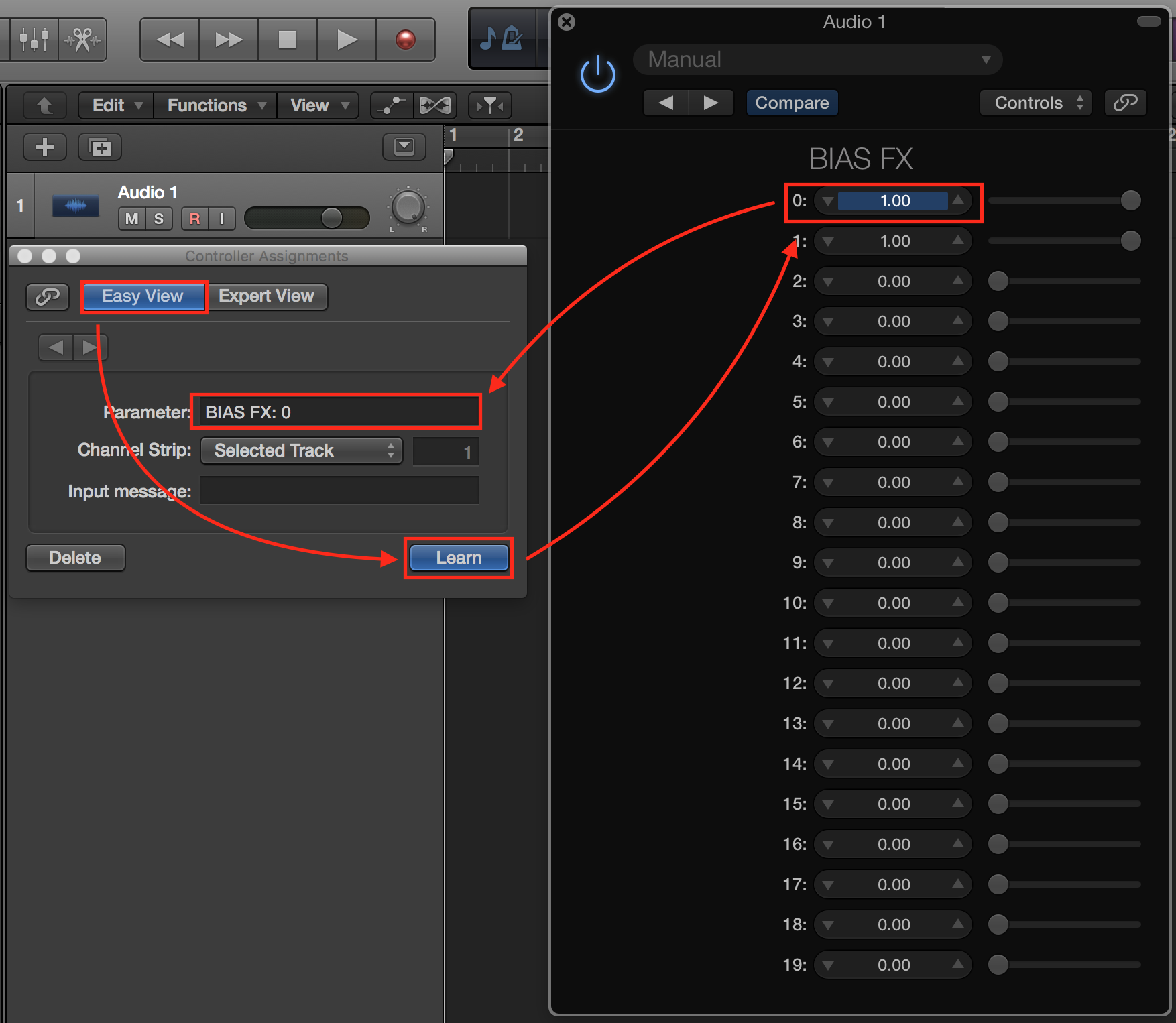
Task: Switch to Expert View tab
Action: pyautogui.click(x=266, y=296)
